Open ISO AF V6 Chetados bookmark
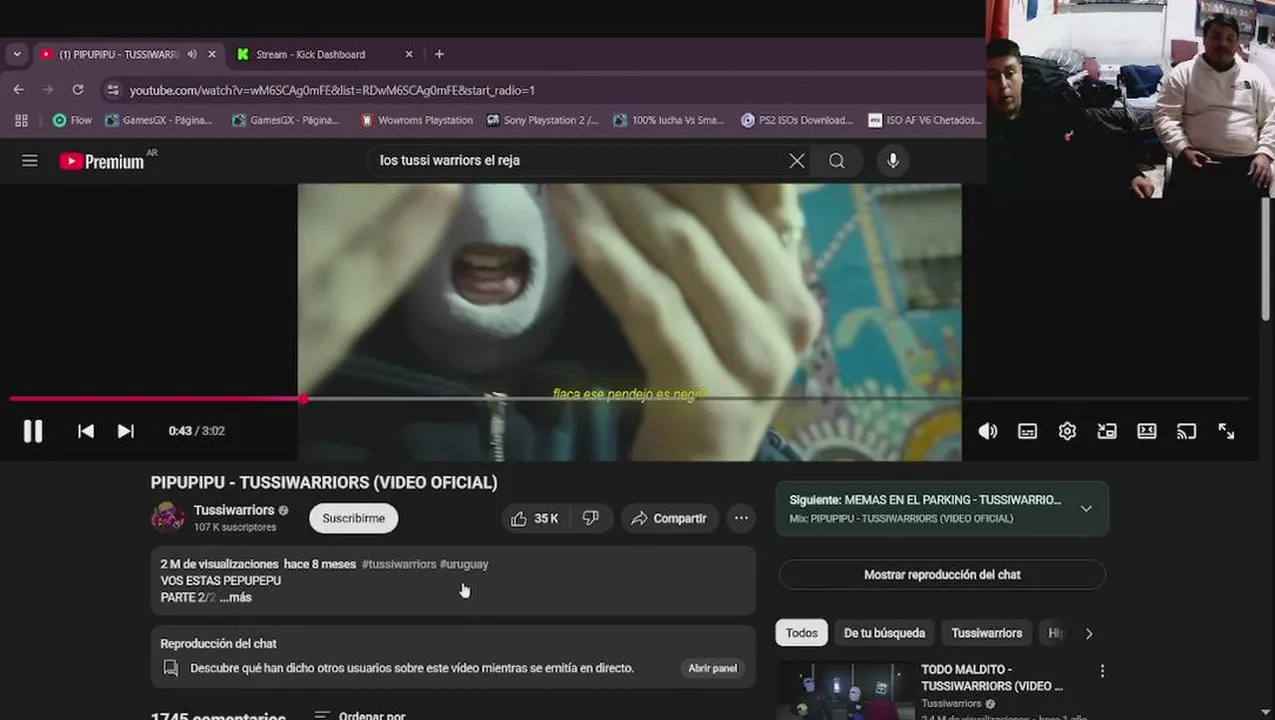This screenshot has height=720, width=1275. click(924, 120)
